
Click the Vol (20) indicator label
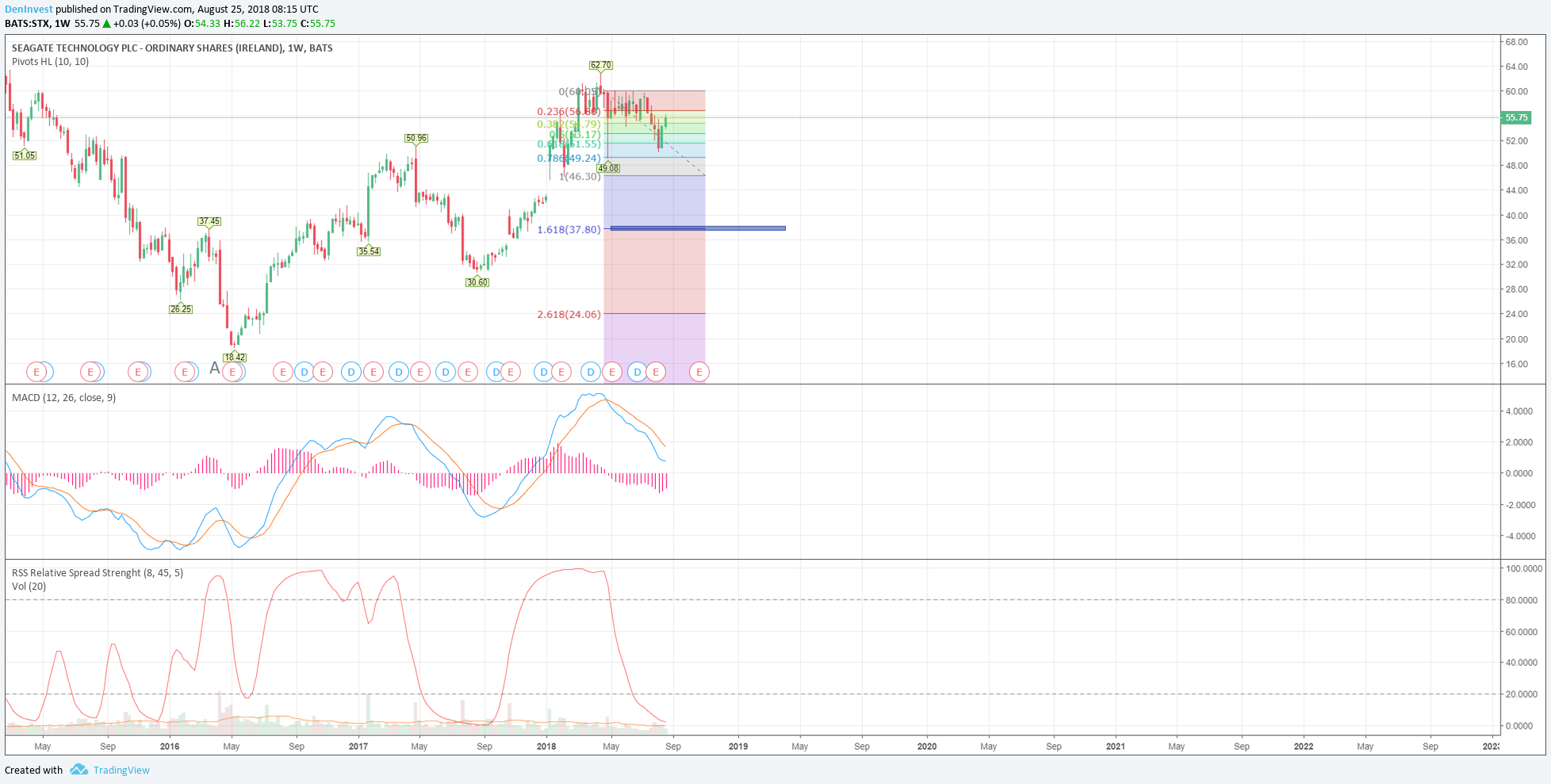coord(29,586)
